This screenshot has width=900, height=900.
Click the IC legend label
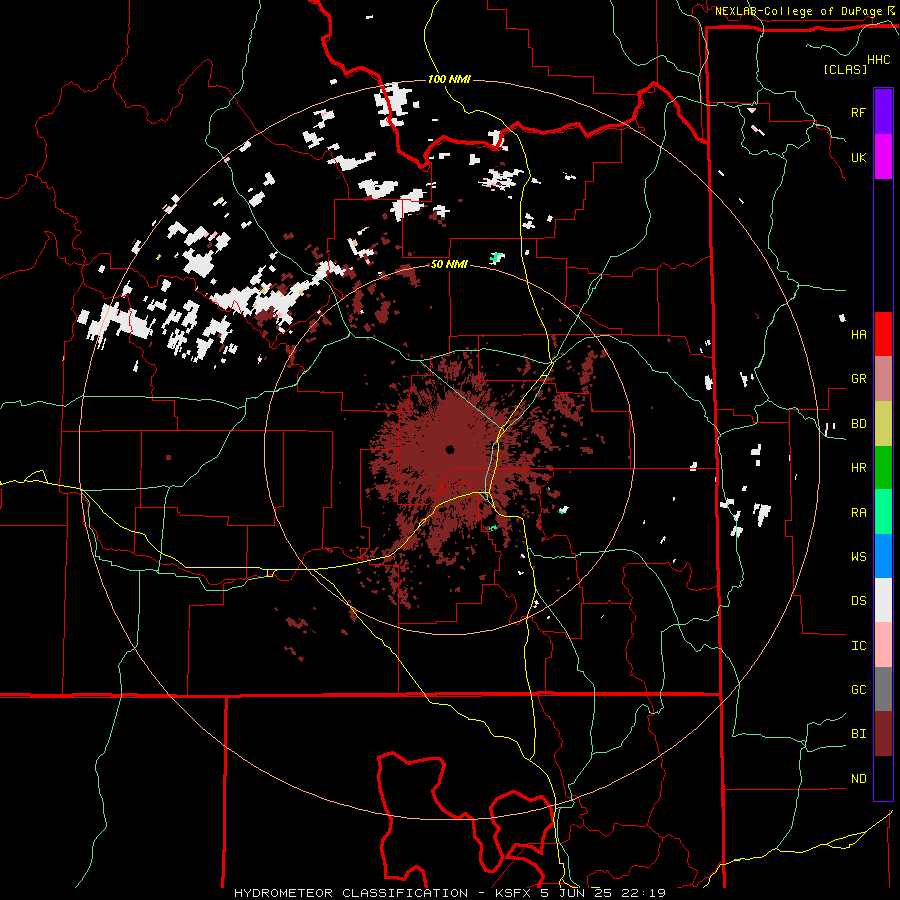click(858, 645)
